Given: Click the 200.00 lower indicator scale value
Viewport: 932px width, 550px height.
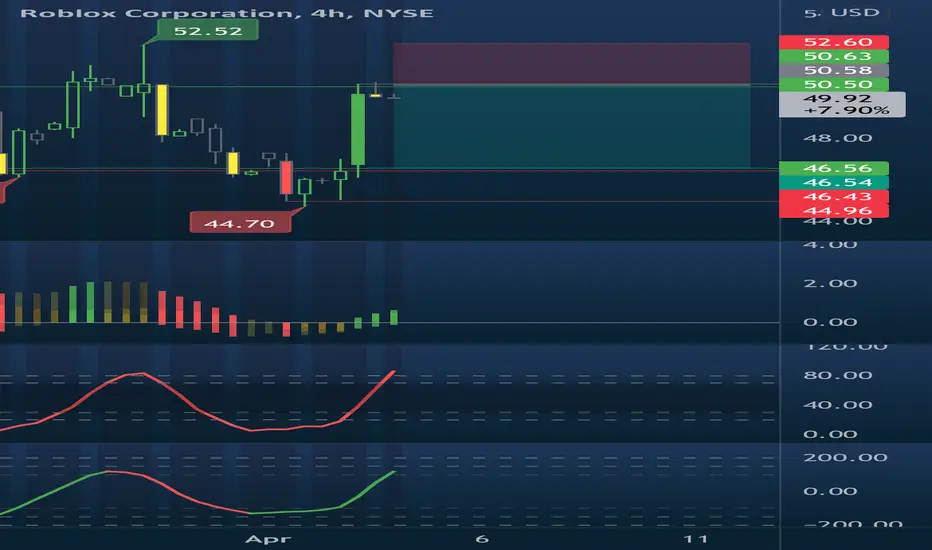Looking at the screenshot, I should pyautogui.click(x=845, y=457).
